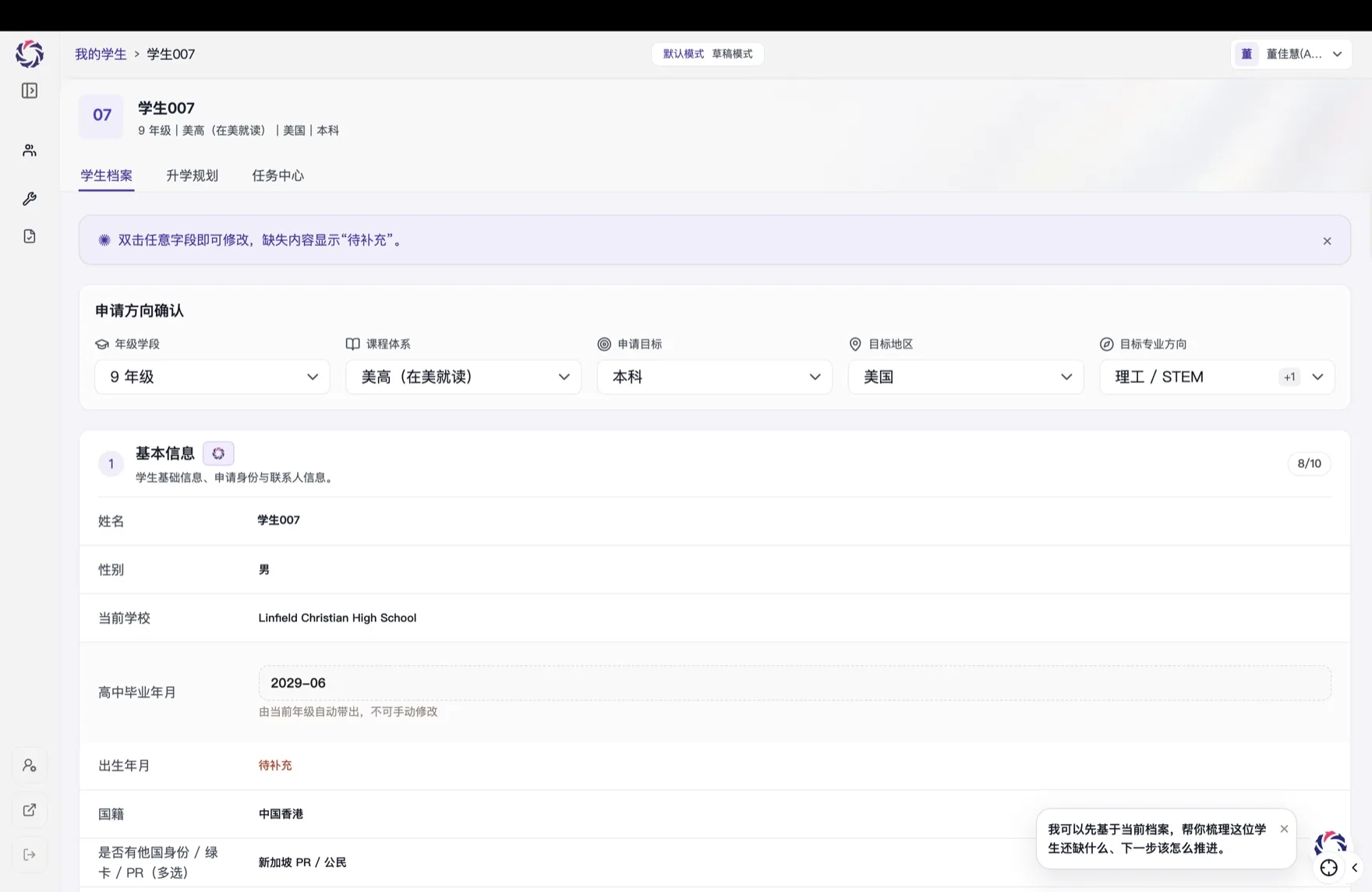This screenshot has width=1372, height=892.
Task: Close the double-click hint banner
Action: pyautogui.click(x=1327, y=241)
